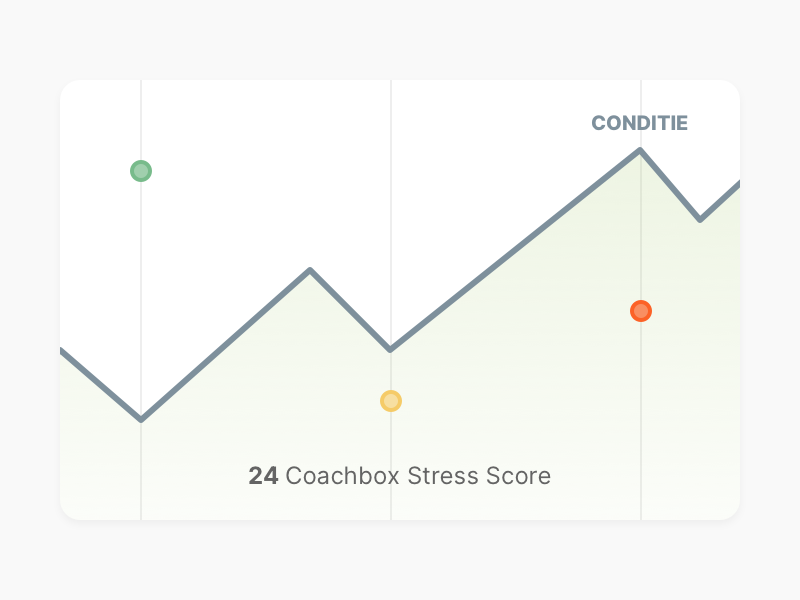Click the letter C of CONDITIE
The width and height of the screenshot is (800, 600).
598,123
